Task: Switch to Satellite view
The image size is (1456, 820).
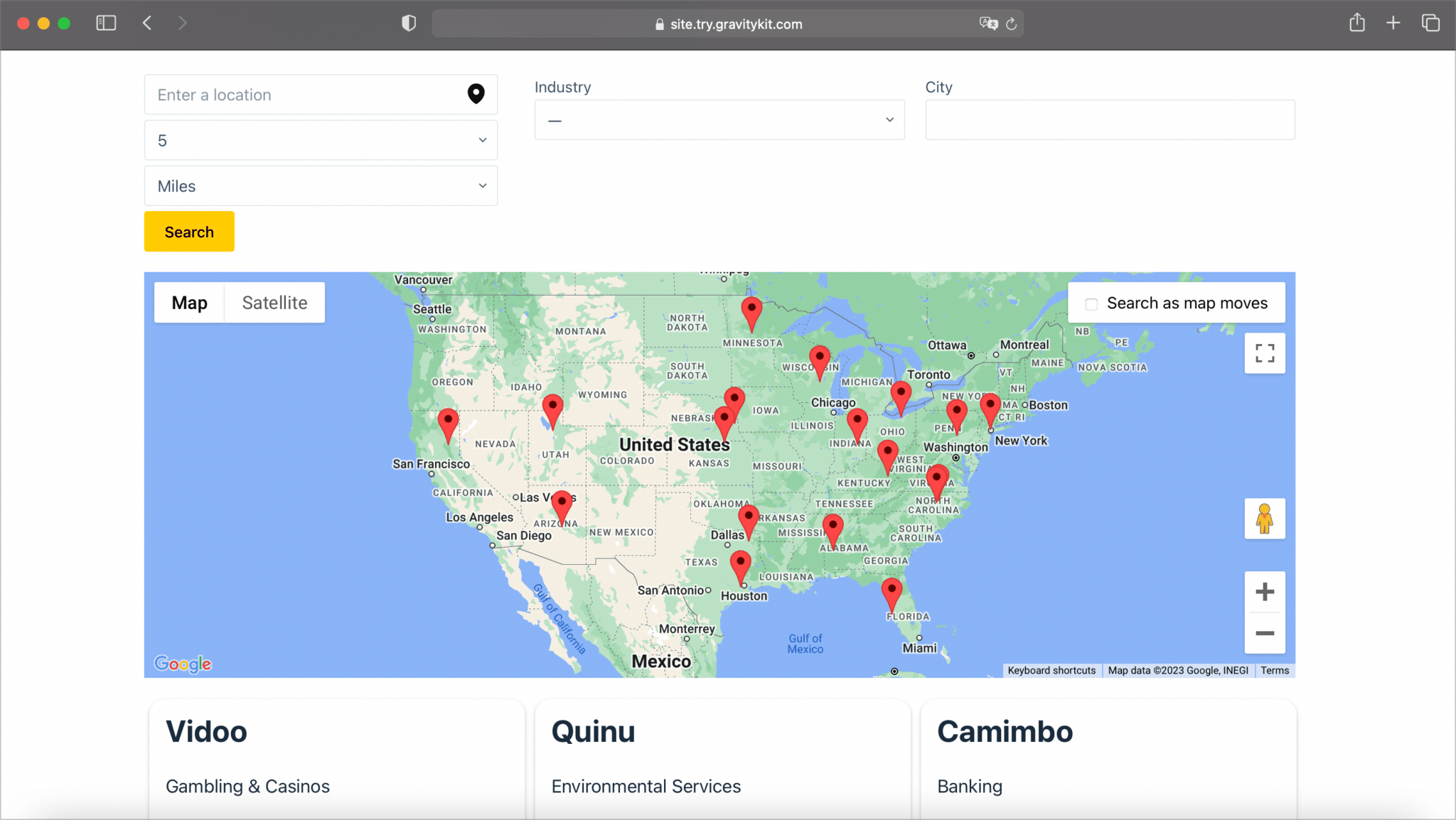Action: tap(274, 302)
